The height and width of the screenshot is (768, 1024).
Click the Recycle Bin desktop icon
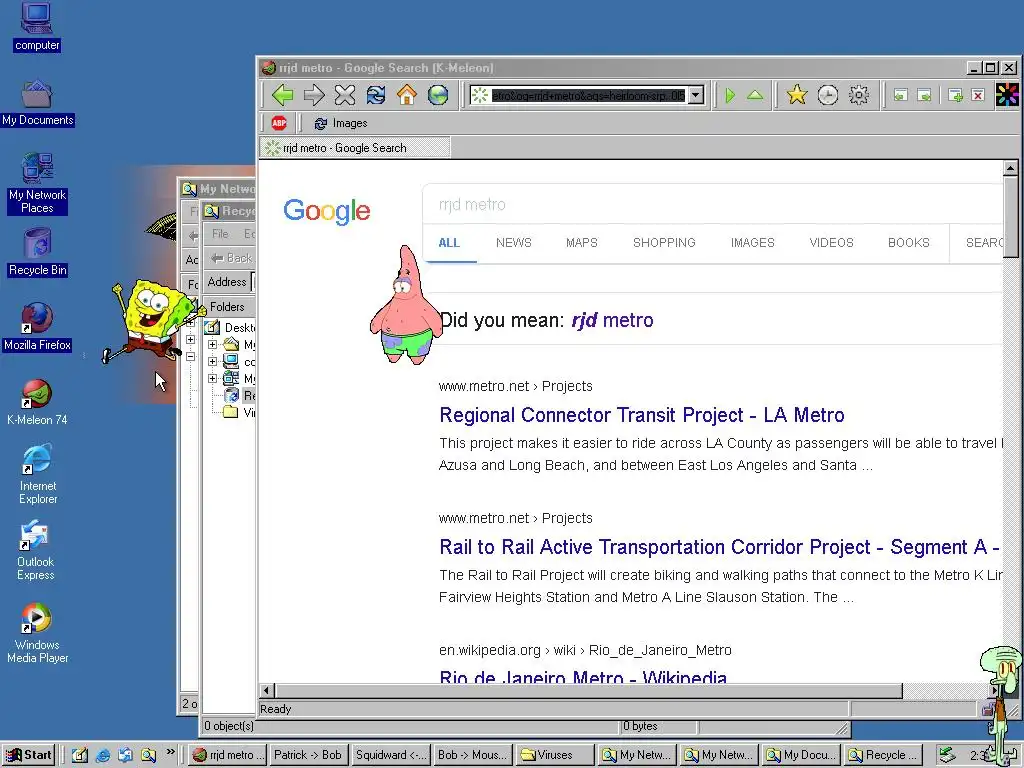[x=37, y=253]
